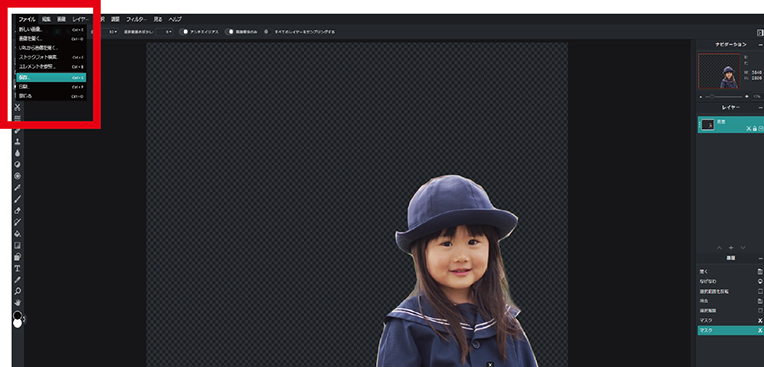Select the eraser tool
The height and width of the screenshot is (367, 764).
pos(18,211)
